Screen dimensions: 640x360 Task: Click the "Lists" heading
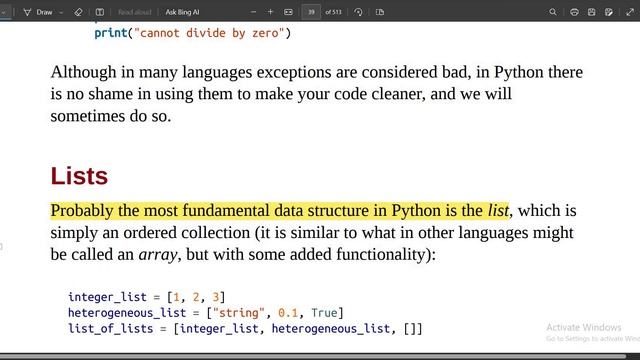[79, 176]
